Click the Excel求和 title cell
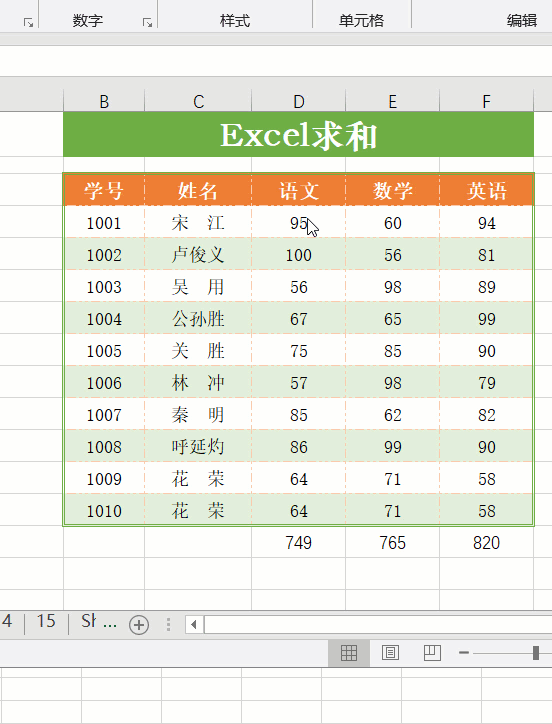 298,135
